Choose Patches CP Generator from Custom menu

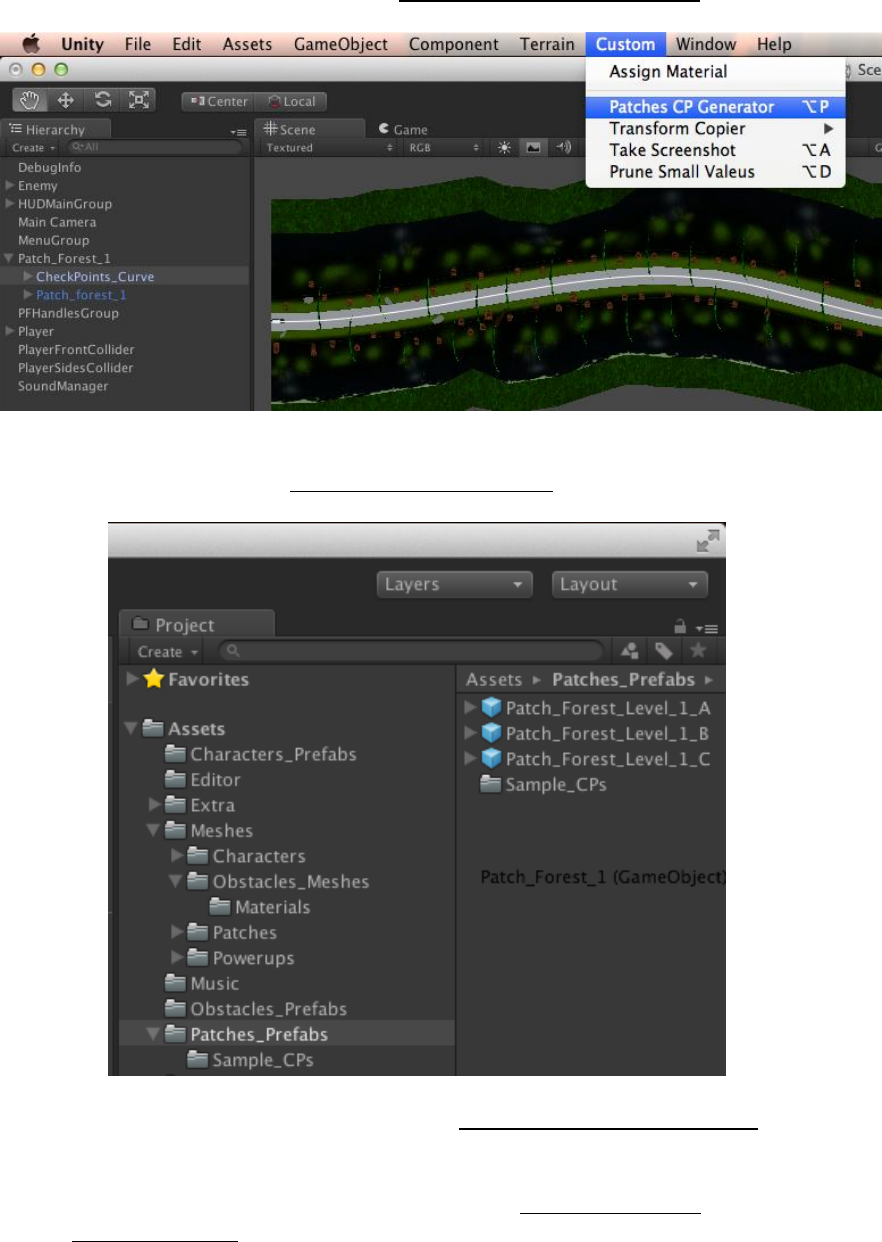click(x=715, y=107)
